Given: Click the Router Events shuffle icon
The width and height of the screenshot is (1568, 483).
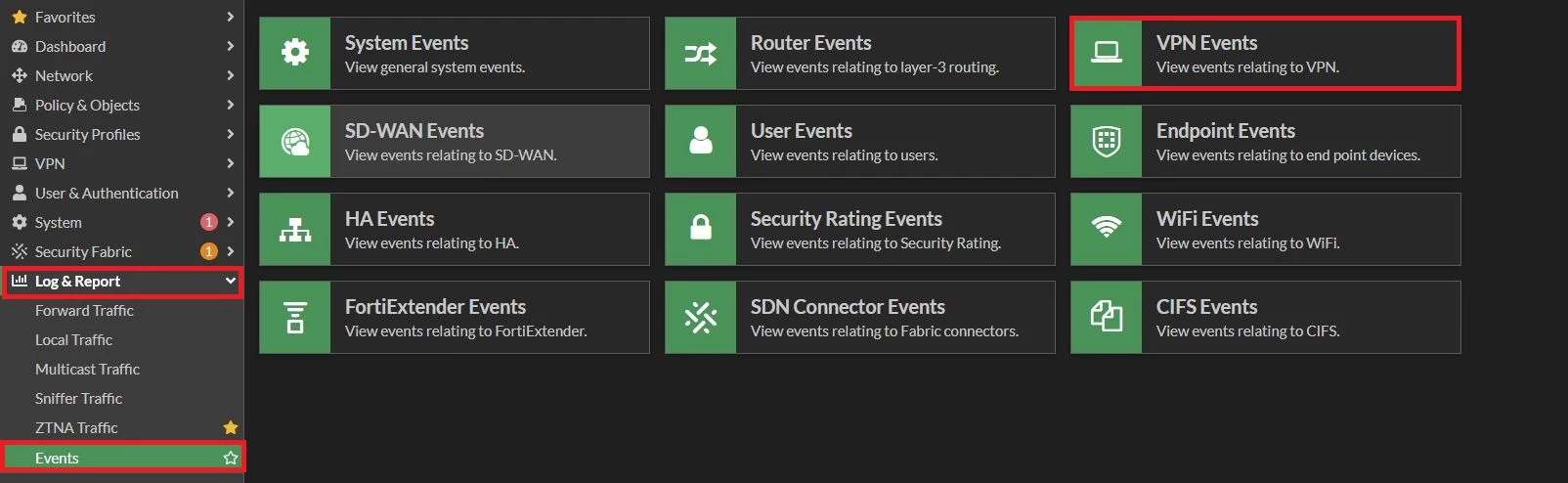Looking at the screenshot, I should [700, 53].
